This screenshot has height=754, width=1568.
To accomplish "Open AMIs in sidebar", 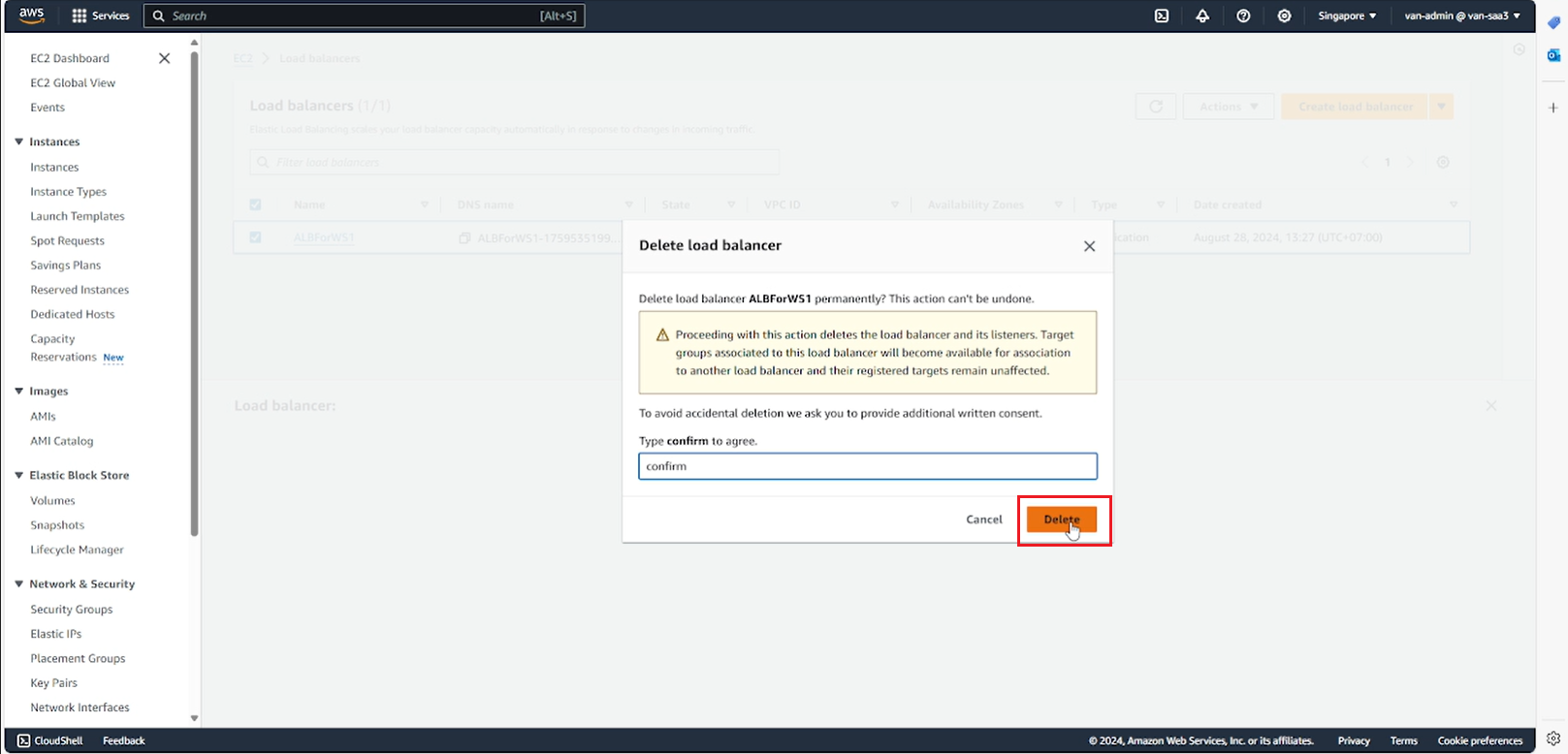I will (43, 416).
